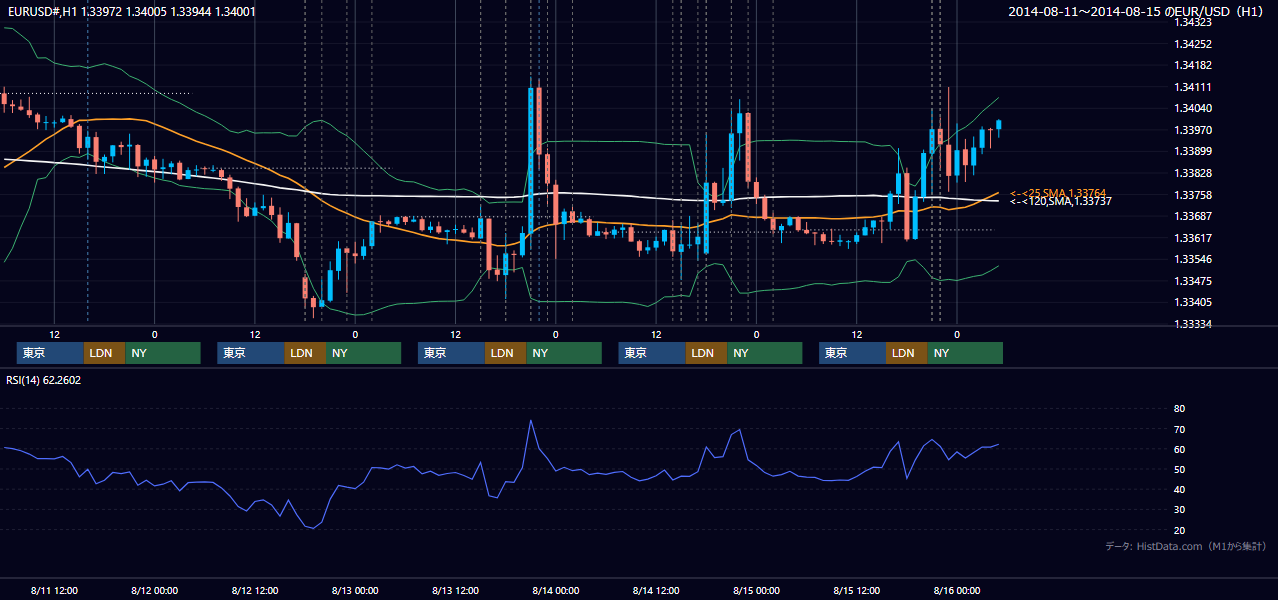Select the 1.33758 price axis label

pos(1193,195)
